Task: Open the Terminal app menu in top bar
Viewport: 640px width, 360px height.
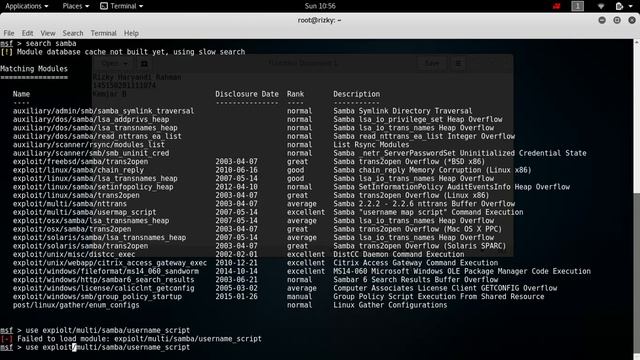Action: [122, 6]
